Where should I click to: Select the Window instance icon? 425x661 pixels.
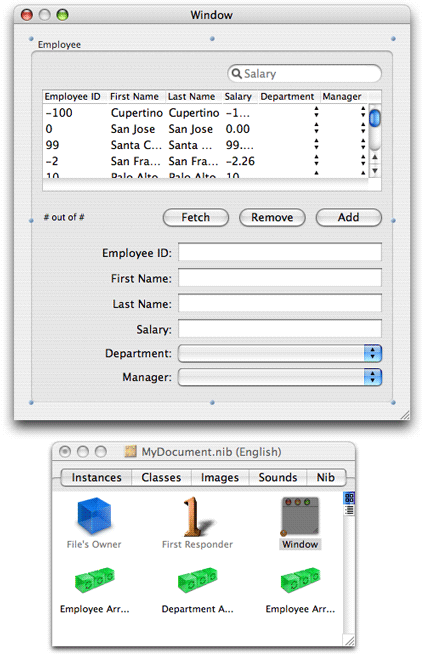coord(300,516)
